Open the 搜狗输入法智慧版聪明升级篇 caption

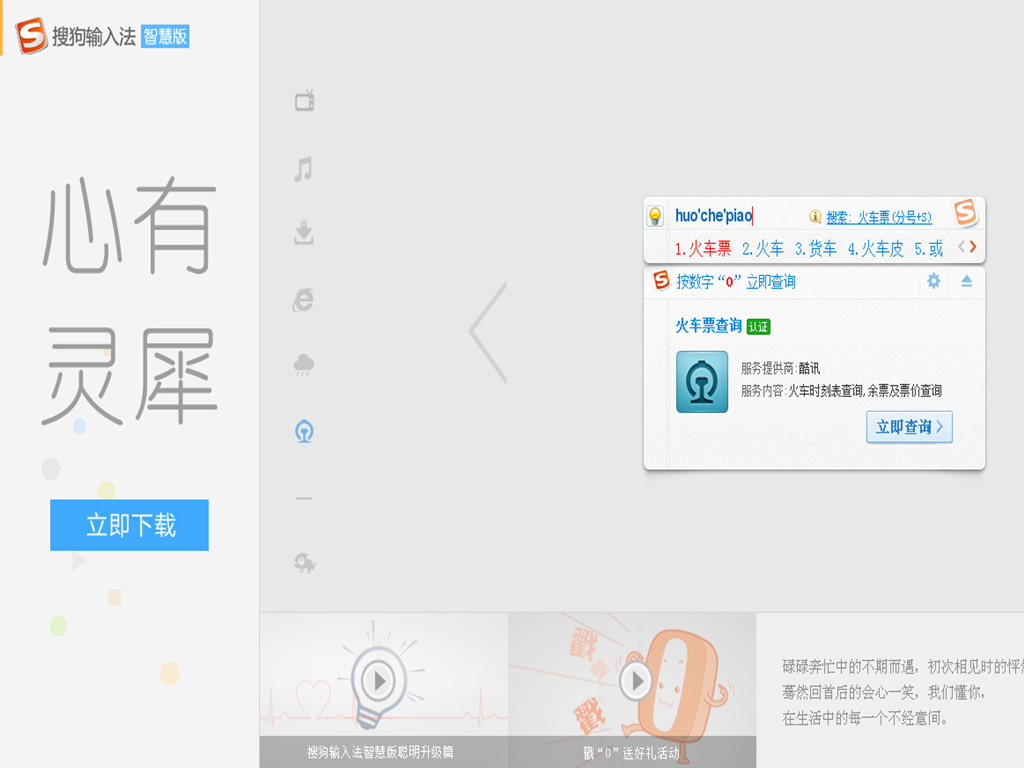380,752
